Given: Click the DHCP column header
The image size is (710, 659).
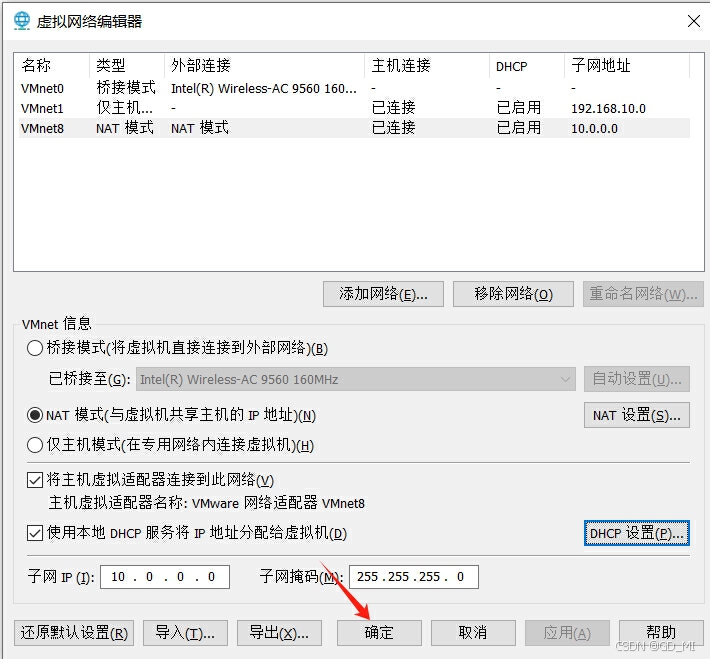Looking at the screenshot, I should pyautogui.click(x=528, y=66).
